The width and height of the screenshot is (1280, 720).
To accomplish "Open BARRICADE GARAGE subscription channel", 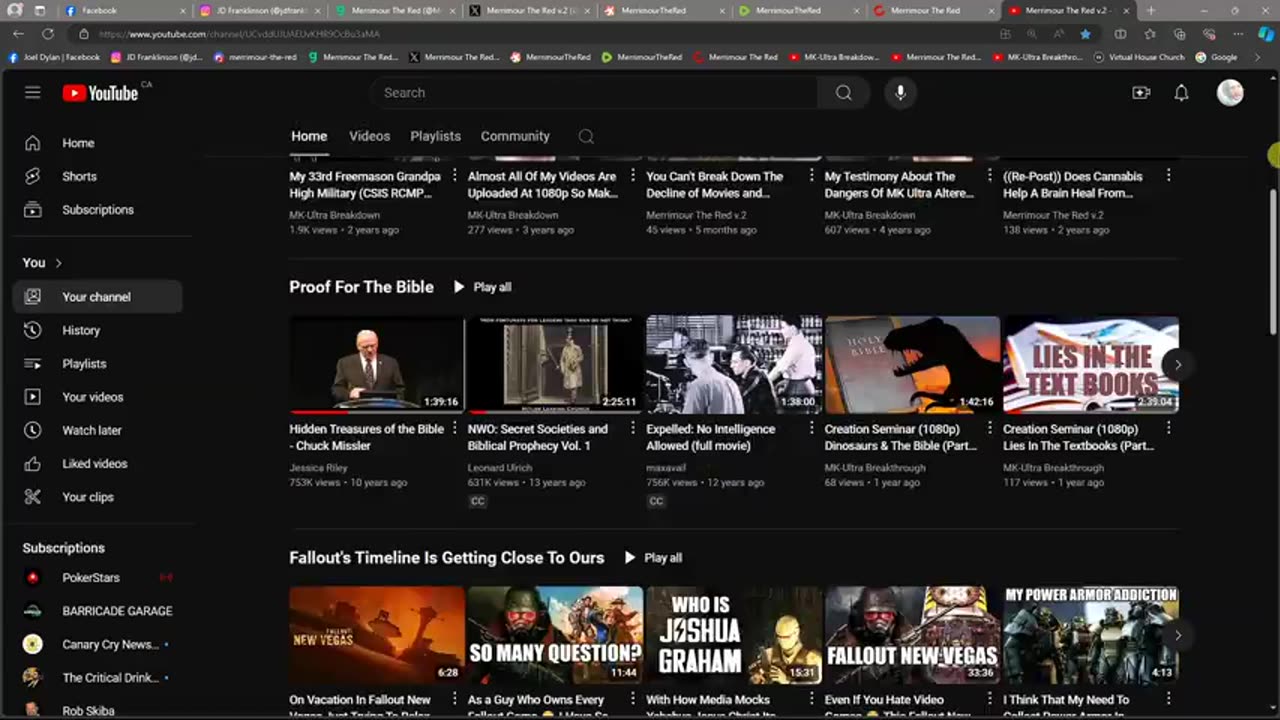I will (x=97, y=611).
